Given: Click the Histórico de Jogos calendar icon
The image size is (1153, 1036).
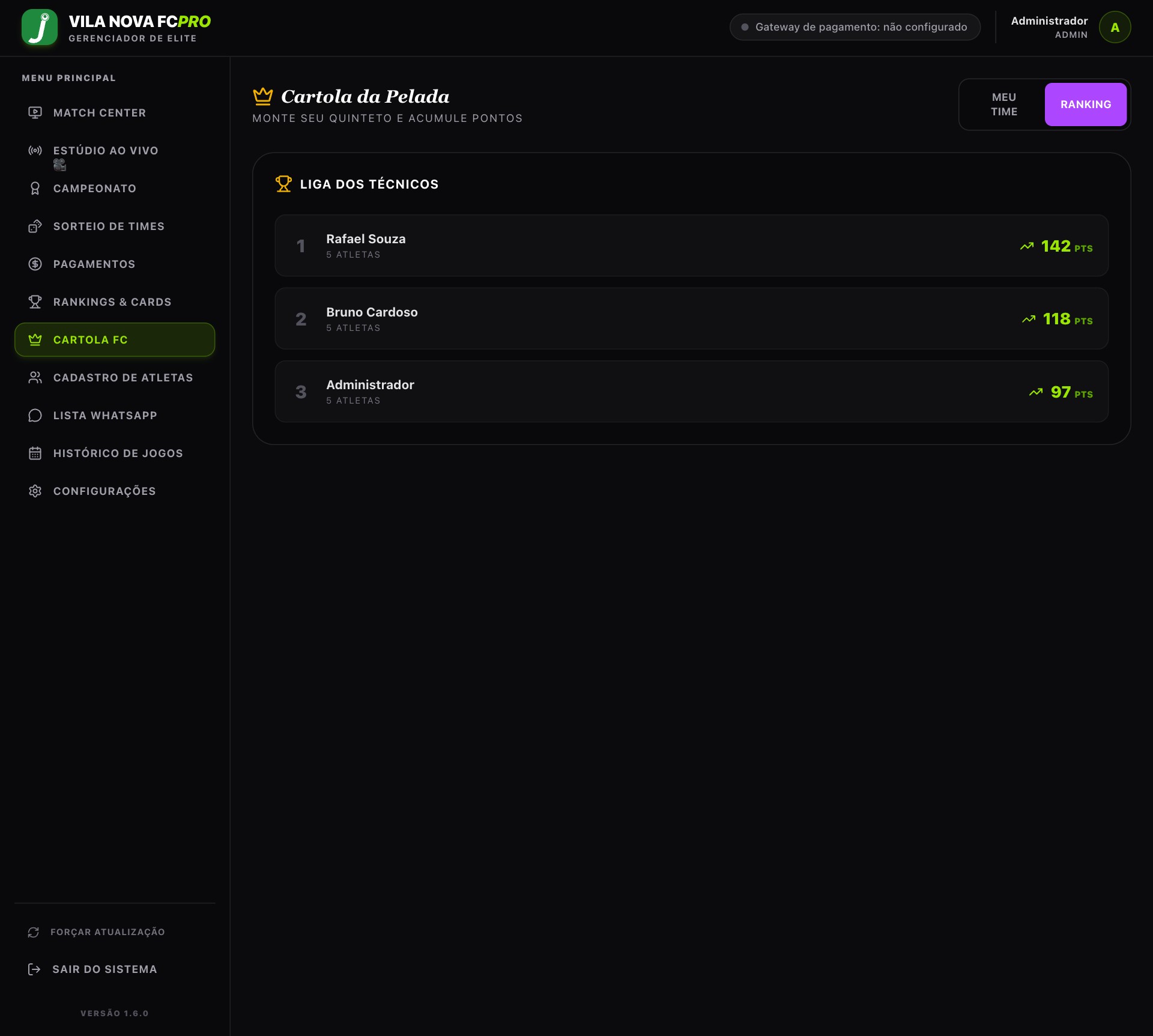Looking at the screenshot, I should (35, 453).
